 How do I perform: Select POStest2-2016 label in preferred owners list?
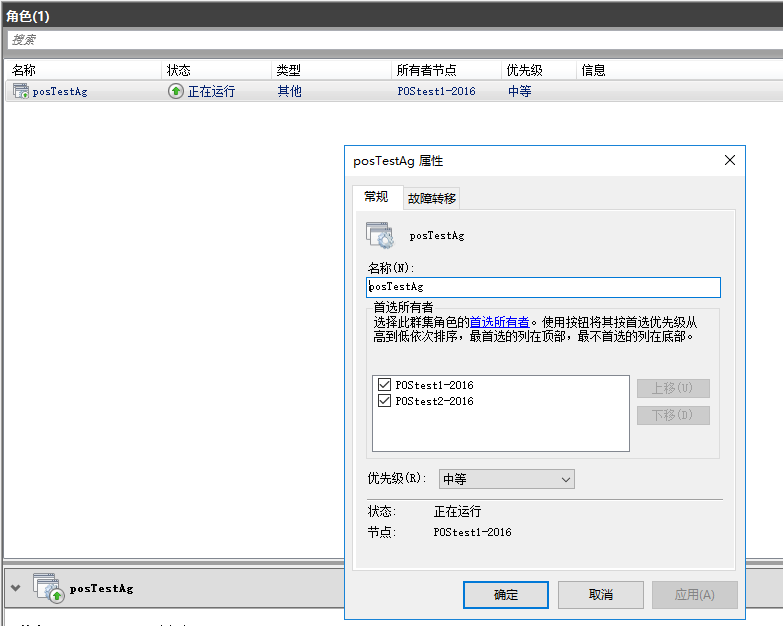[x=434, y=401]
